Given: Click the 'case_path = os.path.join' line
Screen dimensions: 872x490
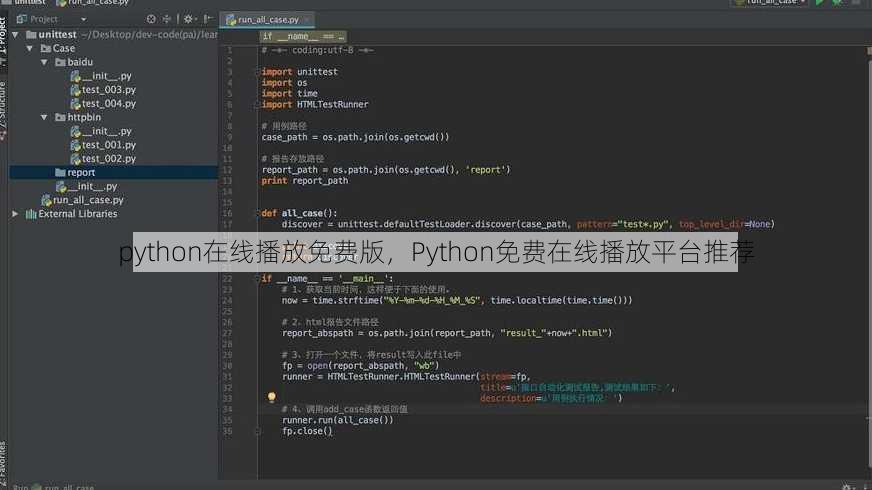Looking at the screenshot, I should pyautogui.click(x=355, y=137).
